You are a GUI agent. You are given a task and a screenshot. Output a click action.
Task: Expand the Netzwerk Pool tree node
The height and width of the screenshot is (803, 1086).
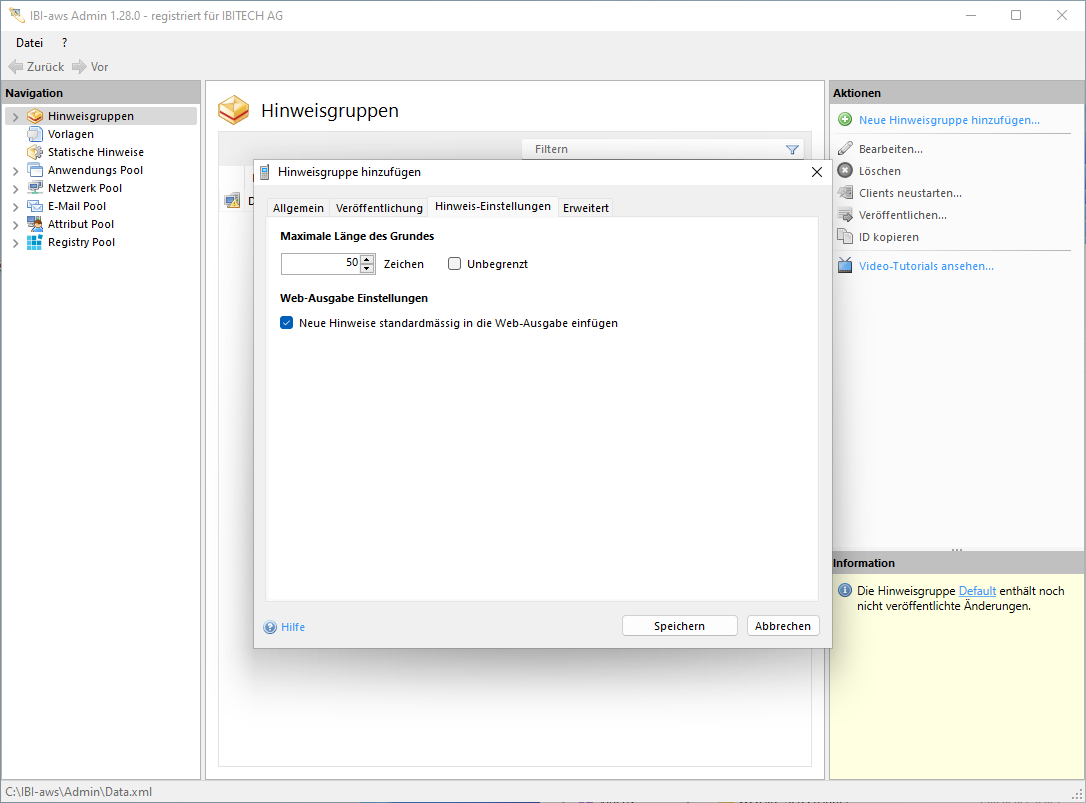[15, 189]
